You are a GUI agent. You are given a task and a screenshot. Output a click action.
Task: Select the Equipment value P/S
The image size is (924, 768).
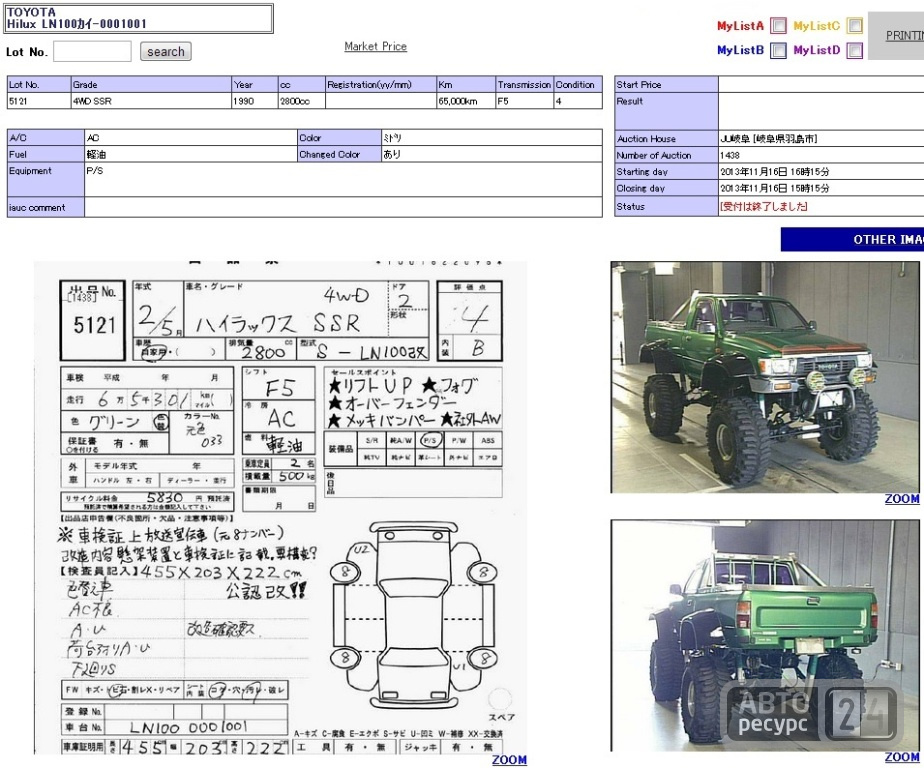point(343,179)
